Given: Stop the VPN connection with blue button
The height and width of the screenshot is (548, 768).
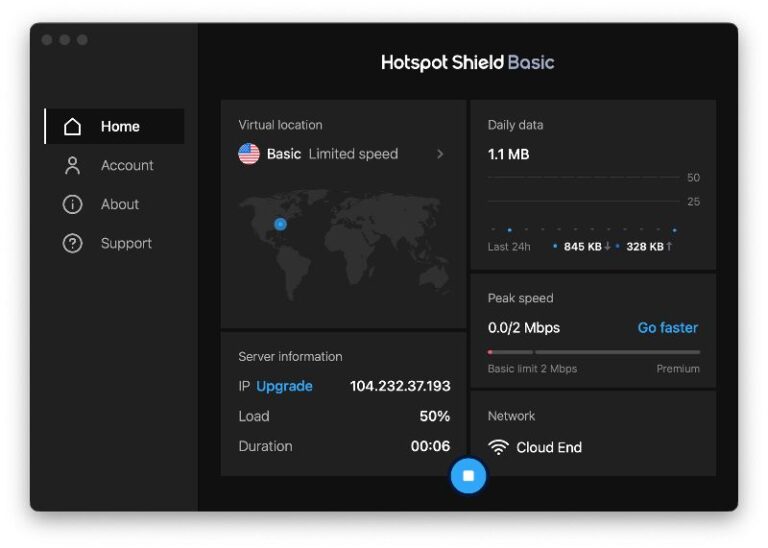Looking at the screenshot, I should coord(468,476).
